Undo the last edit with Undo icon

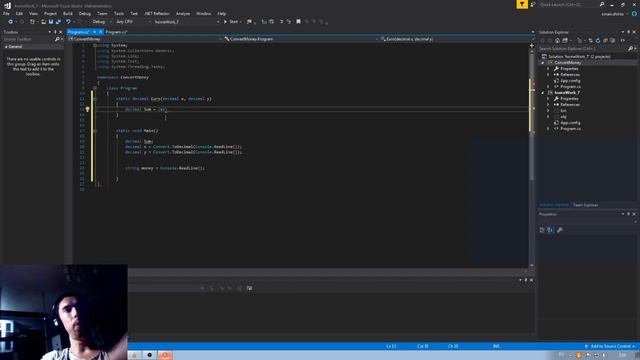click(x=68, y=22)
